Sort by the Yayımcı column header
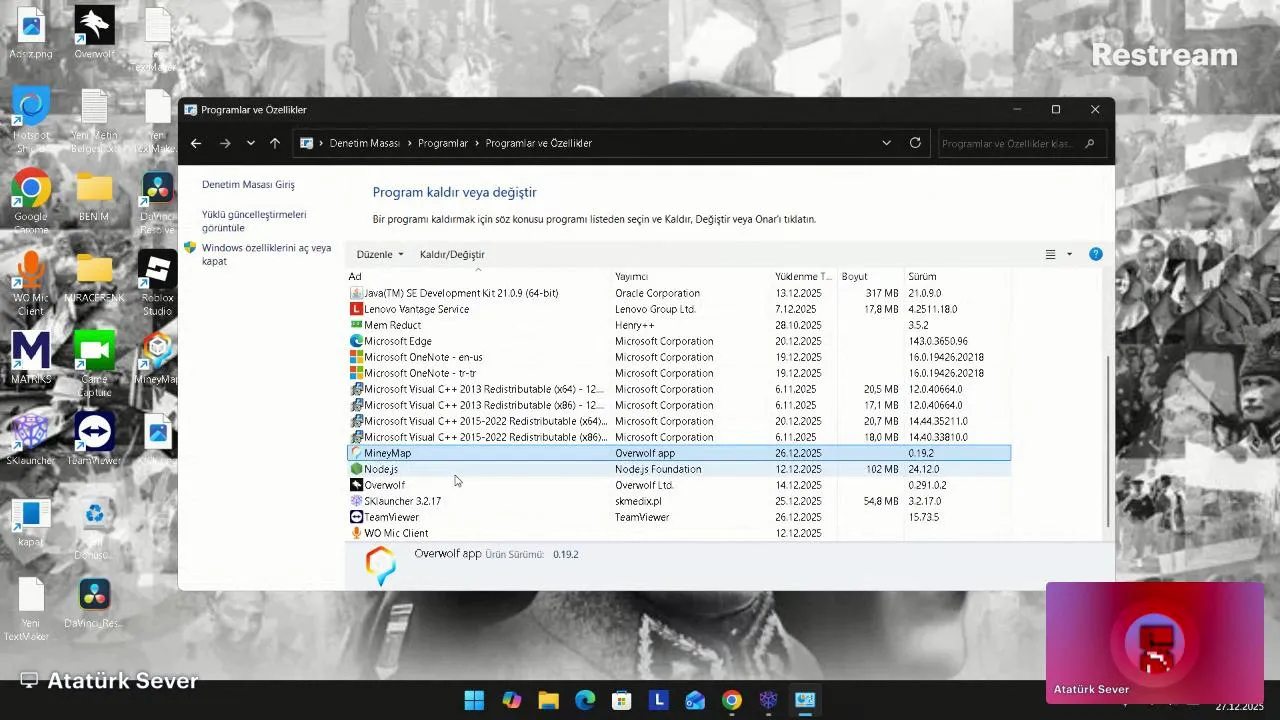The image size is (1280, 720). click(x=692, y=276)
